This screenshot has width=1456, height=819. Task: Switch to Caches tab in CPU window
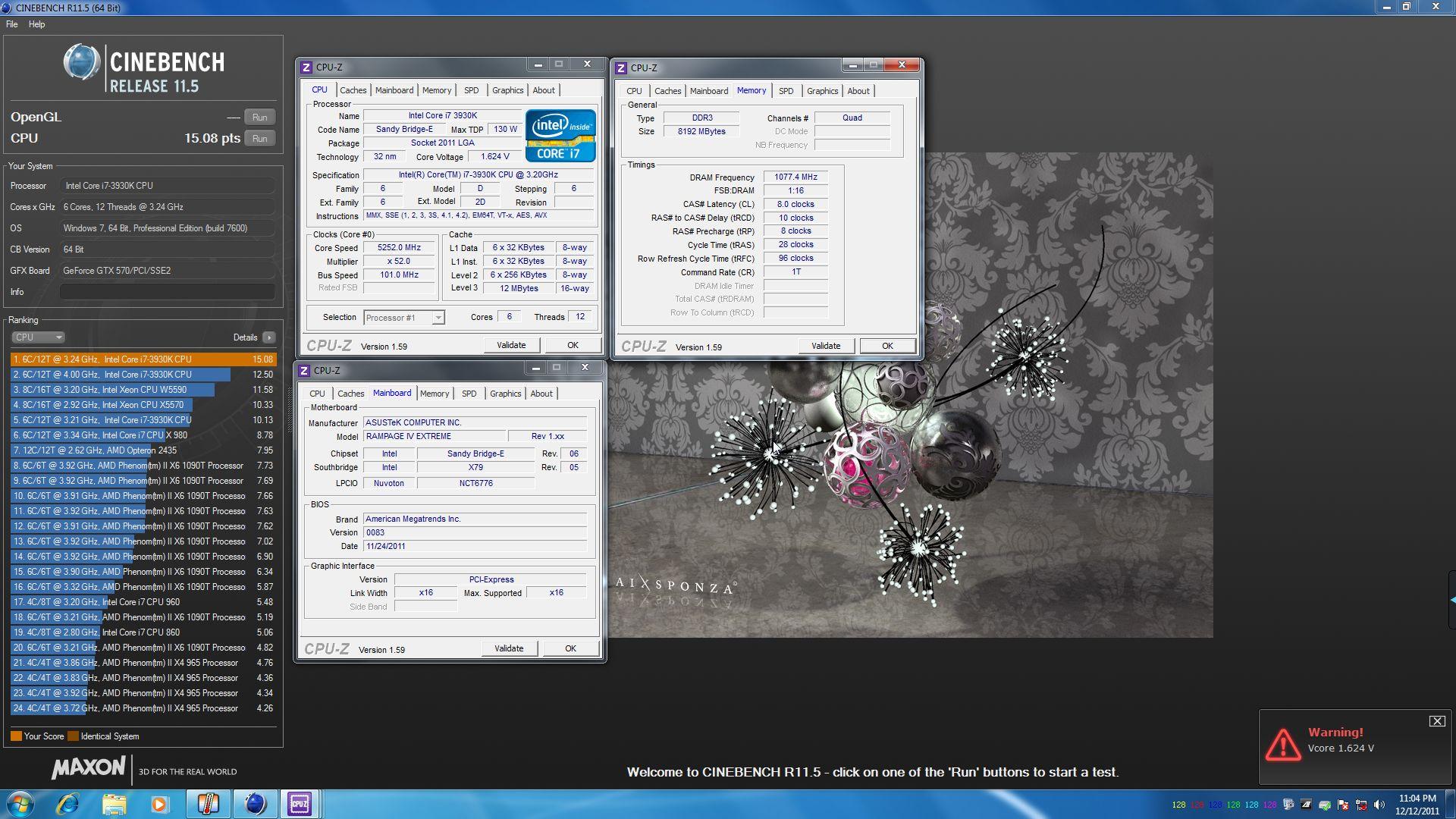coord(353,90)
